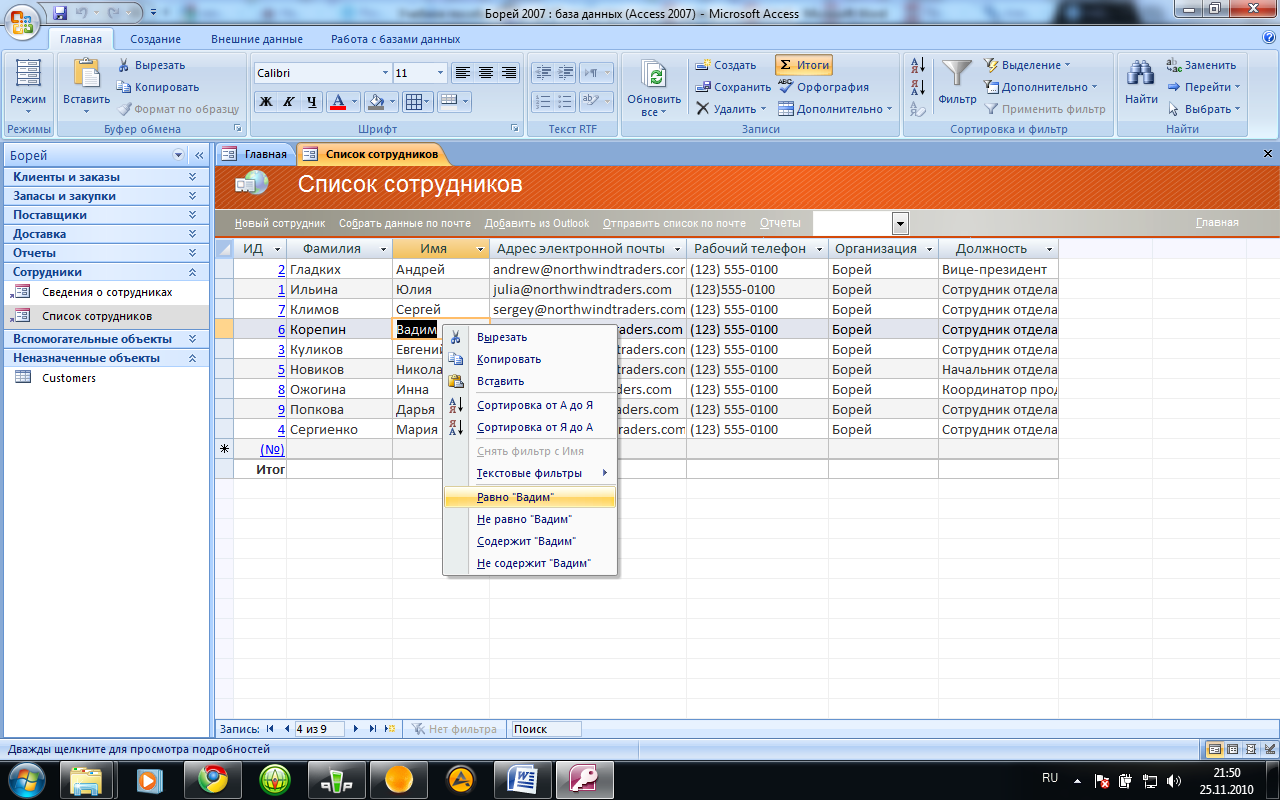Collapse Сотрудники navigation group
1280x800 pixels.
[x=106, y=272]
